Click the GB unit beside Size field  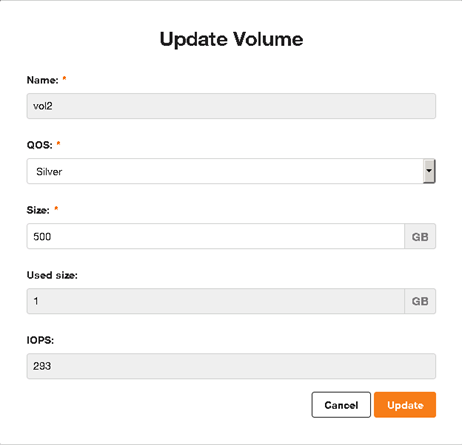click(x=420, y=236)
